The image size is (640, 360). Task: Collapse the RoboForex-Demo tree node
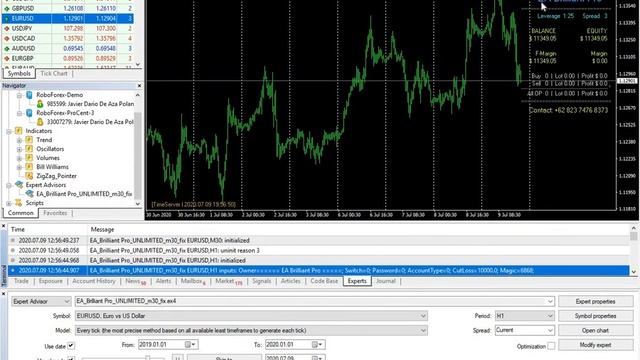point(19,95)
